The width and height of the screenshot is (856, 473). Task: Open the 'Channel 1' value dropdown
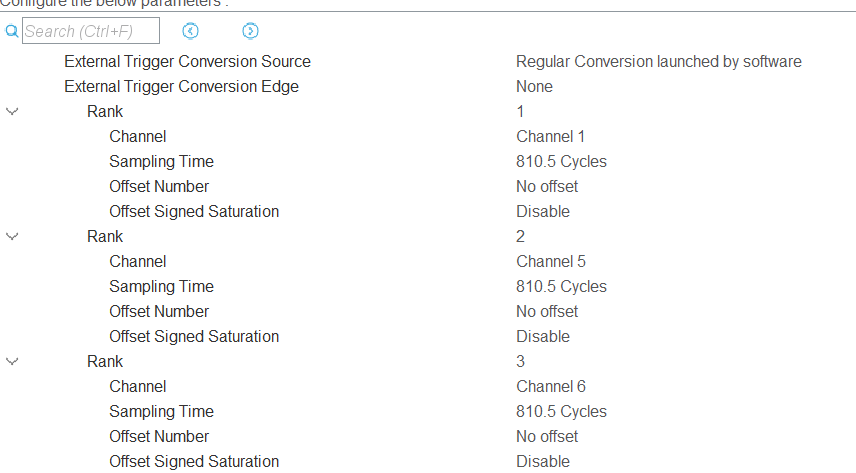(550, 136)
